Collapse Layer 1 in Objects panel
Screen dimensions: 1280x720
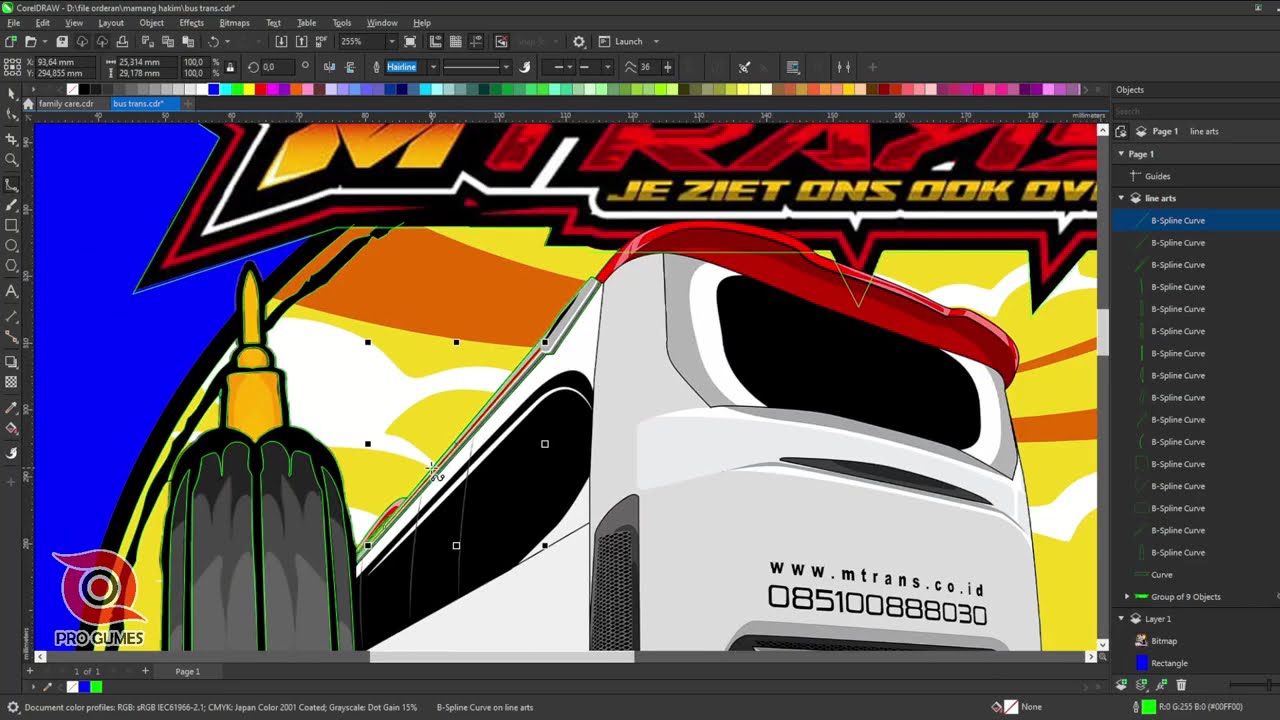[x=1121, y=619]
